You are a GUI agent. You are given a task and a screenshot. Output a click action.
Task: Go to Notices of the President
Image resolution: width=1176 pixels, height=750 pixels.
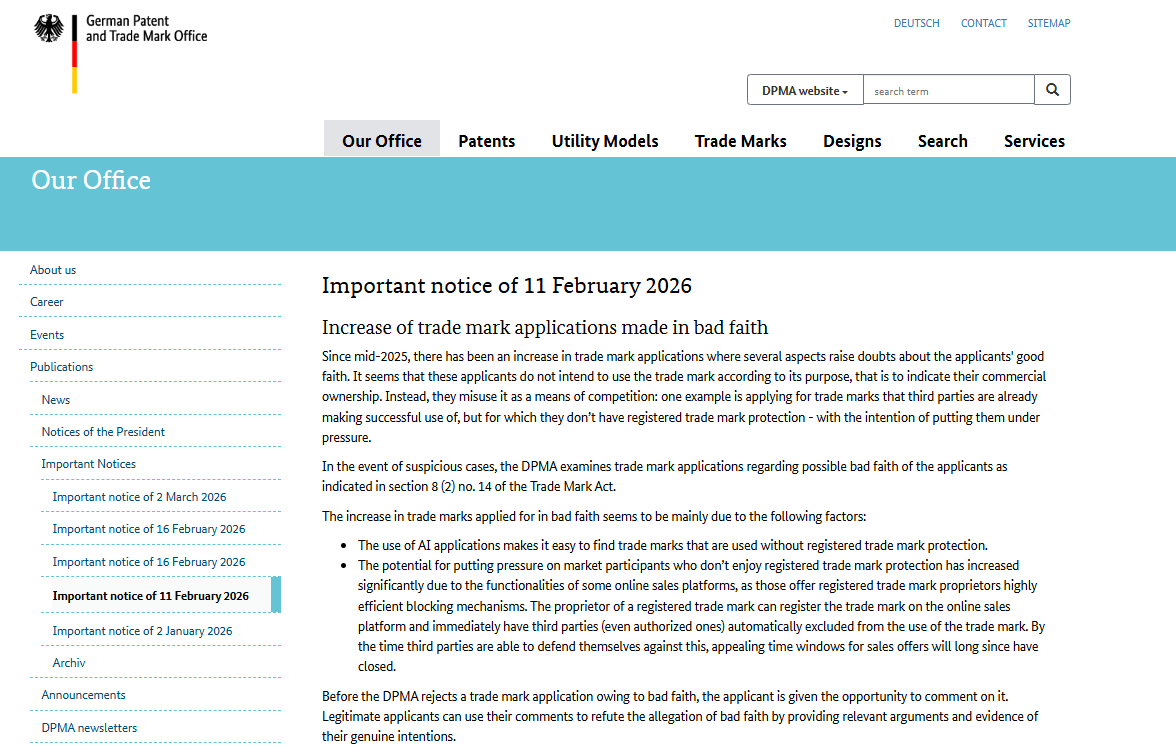pyautogui.click(x=103, y=432)
